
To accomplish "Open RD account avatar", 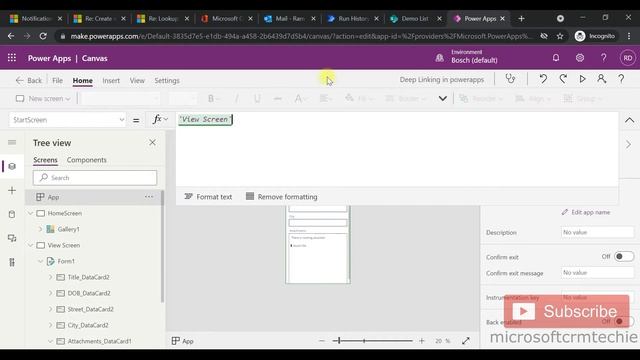I will (x=628, y=58).
